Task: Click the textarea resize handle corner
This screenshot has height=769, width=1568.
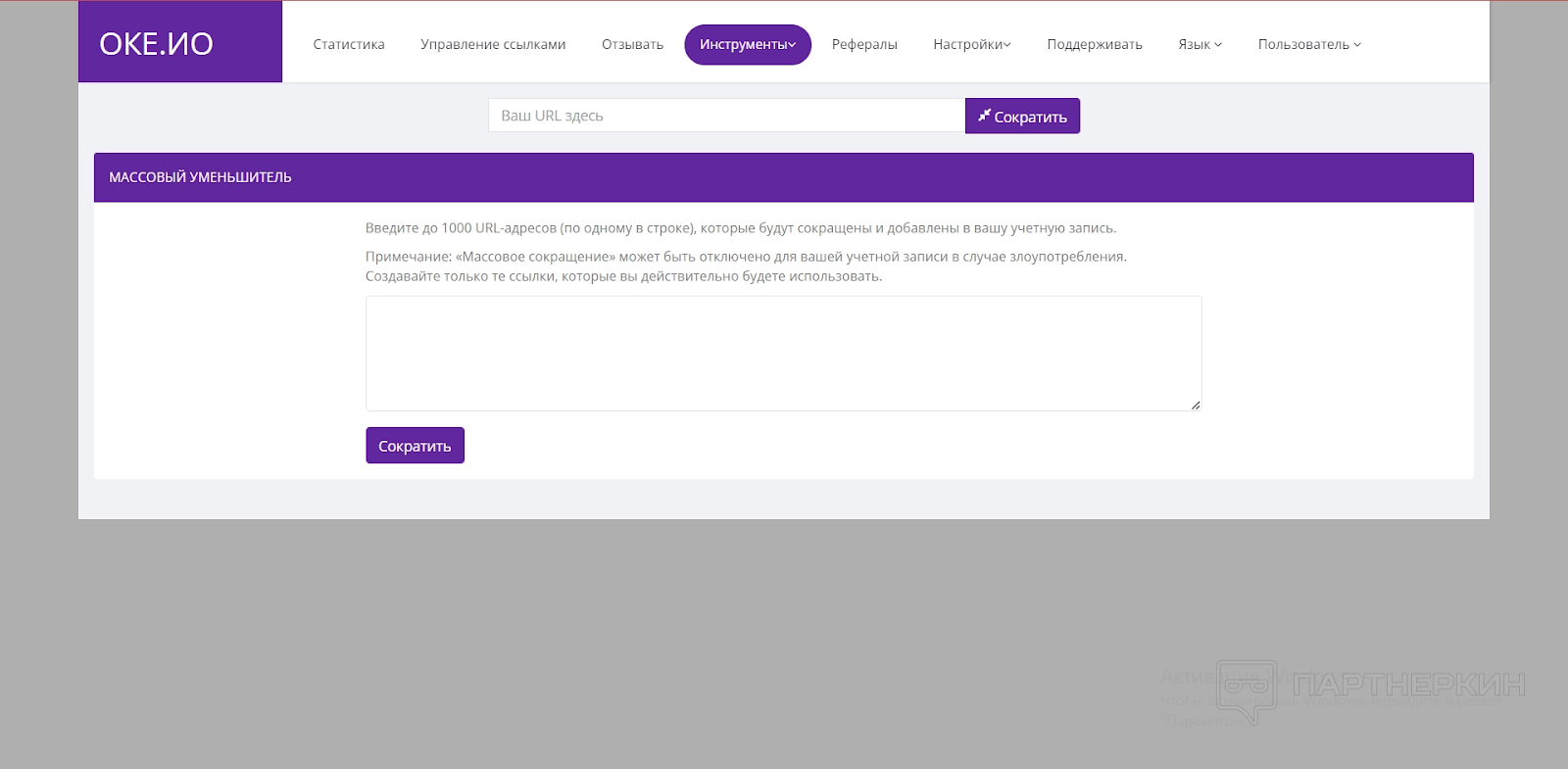Action: tap(1196, 405)
